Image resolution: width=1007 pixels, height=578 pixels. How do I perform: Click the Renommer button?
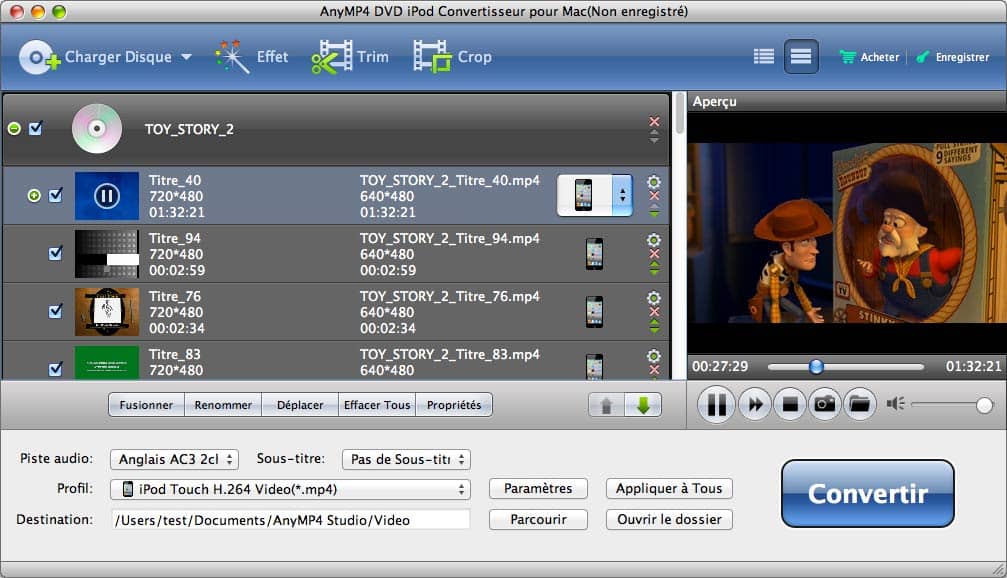[x=223, y=405]
